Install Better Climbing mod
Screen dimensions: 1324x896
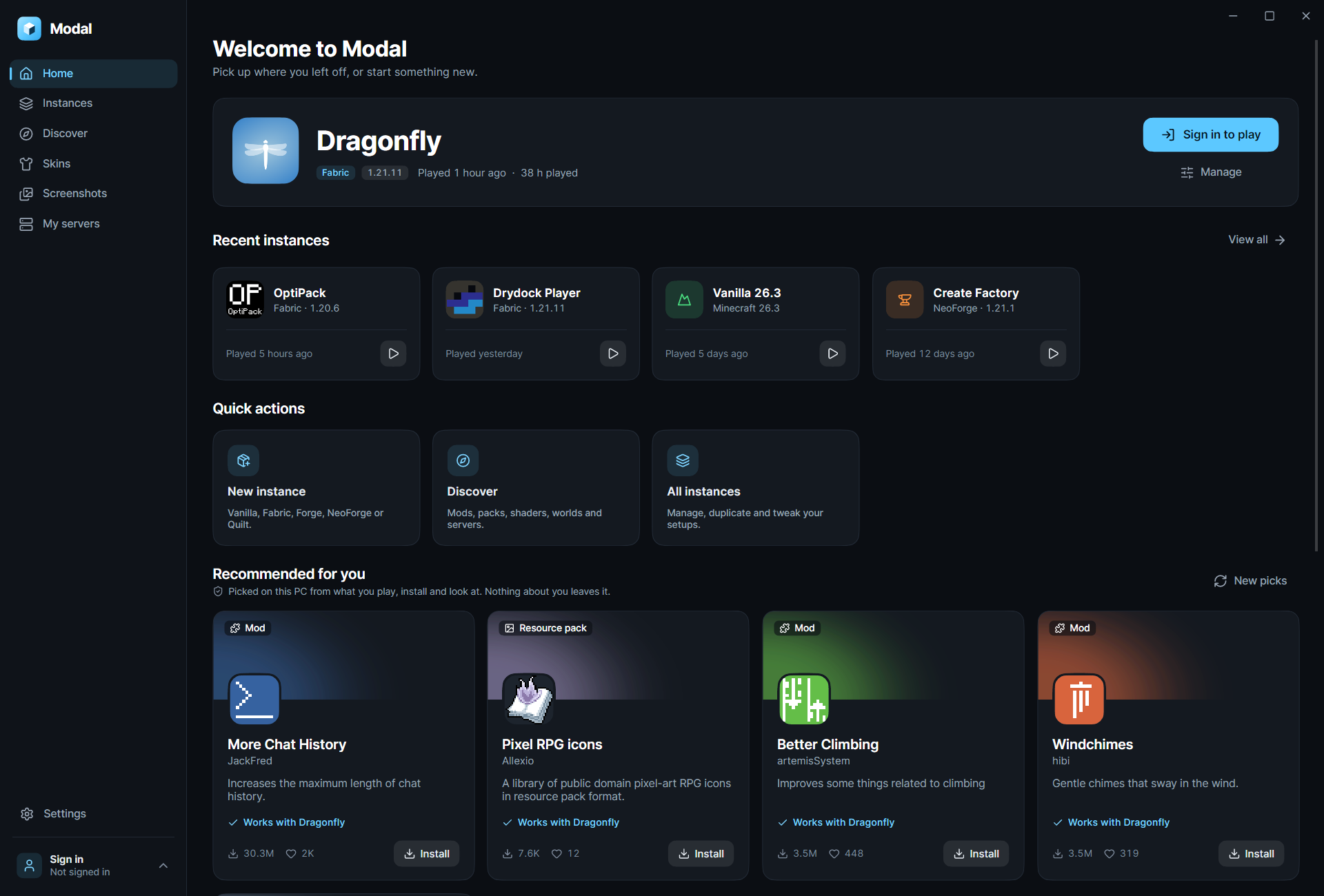coord(976,853)
